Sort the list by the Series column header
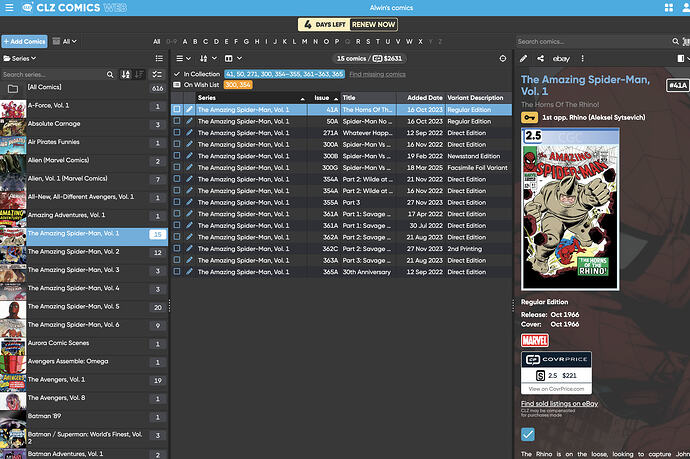690x459 pixels. 251,98
